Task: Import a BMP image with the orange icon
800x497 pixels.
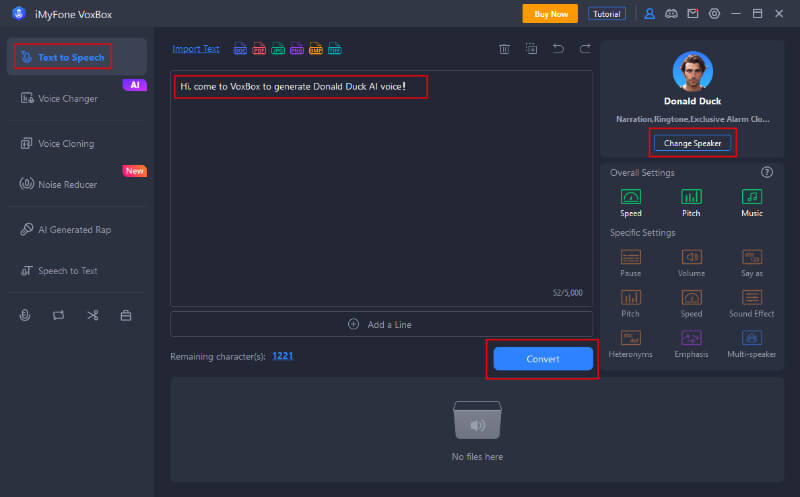Action: 316,48
